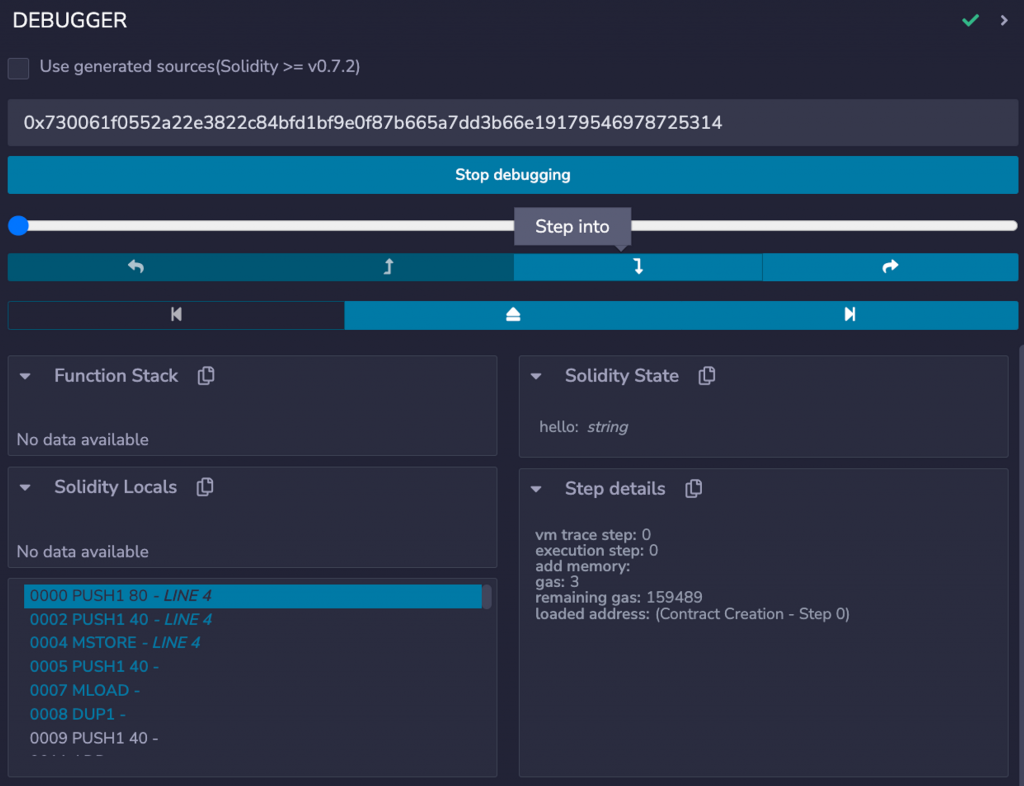Click the execution step slider handle
1024x786 pixels.
[18, 226]
